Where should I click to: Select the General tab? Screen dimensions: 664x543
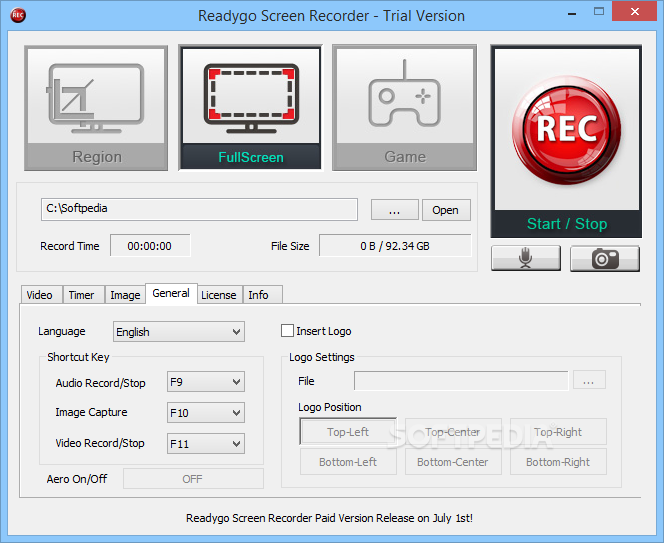point(171,294)
